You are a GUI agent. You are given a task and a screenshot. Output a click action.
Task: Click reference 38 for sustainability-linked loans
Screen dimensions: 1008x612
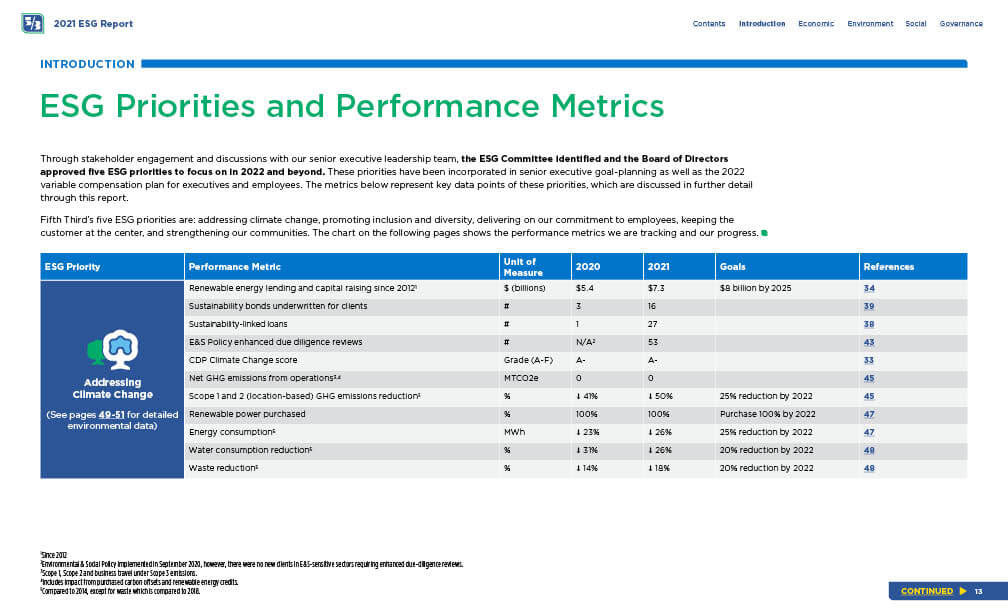869,324
